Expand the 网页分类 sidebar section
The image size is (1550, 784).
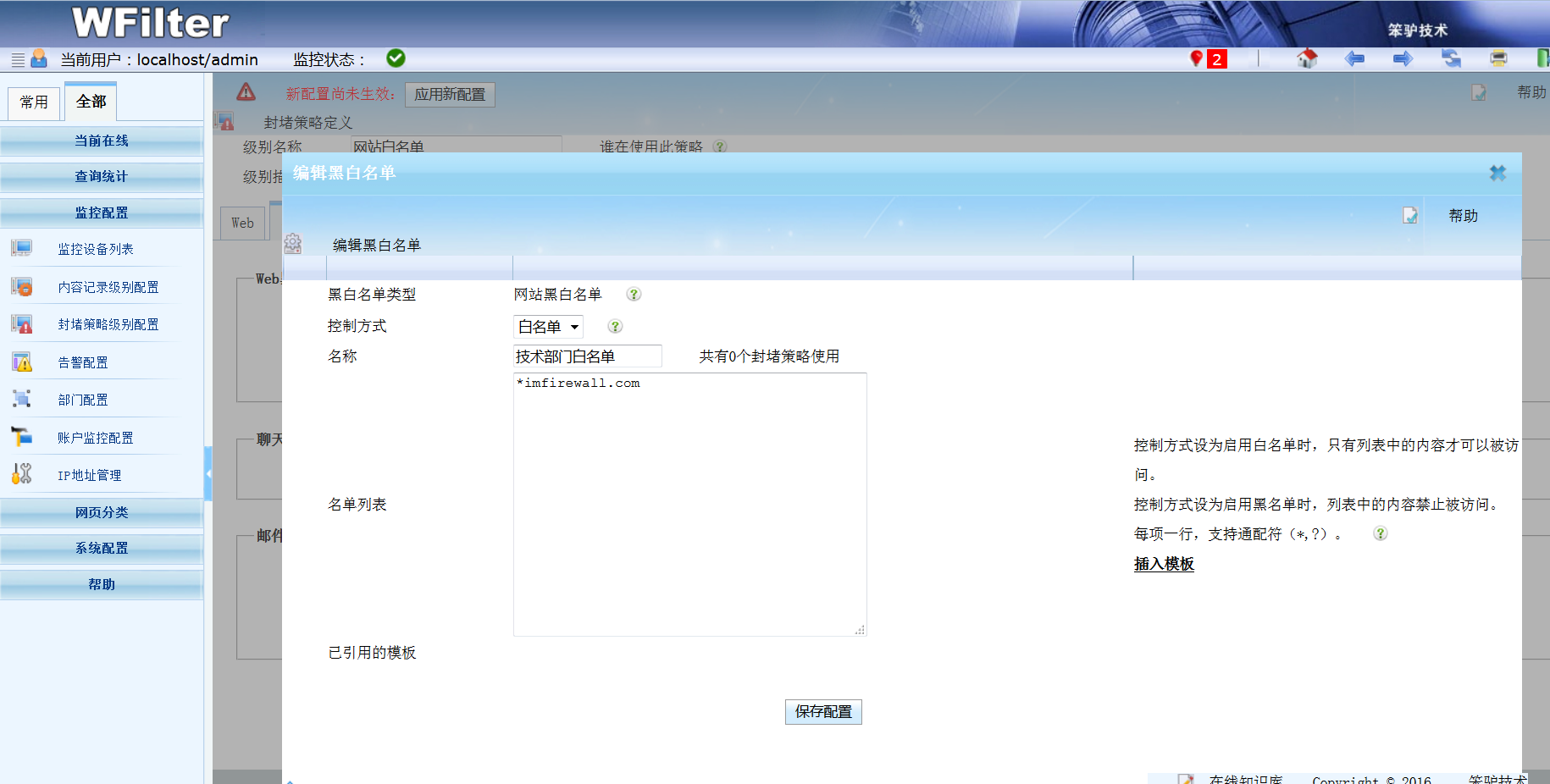tap(102, 512)
